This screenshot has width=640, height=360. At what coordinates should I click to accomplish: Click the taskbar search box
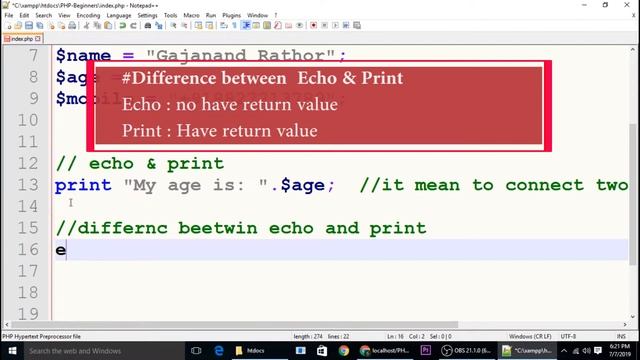(104, 351)
